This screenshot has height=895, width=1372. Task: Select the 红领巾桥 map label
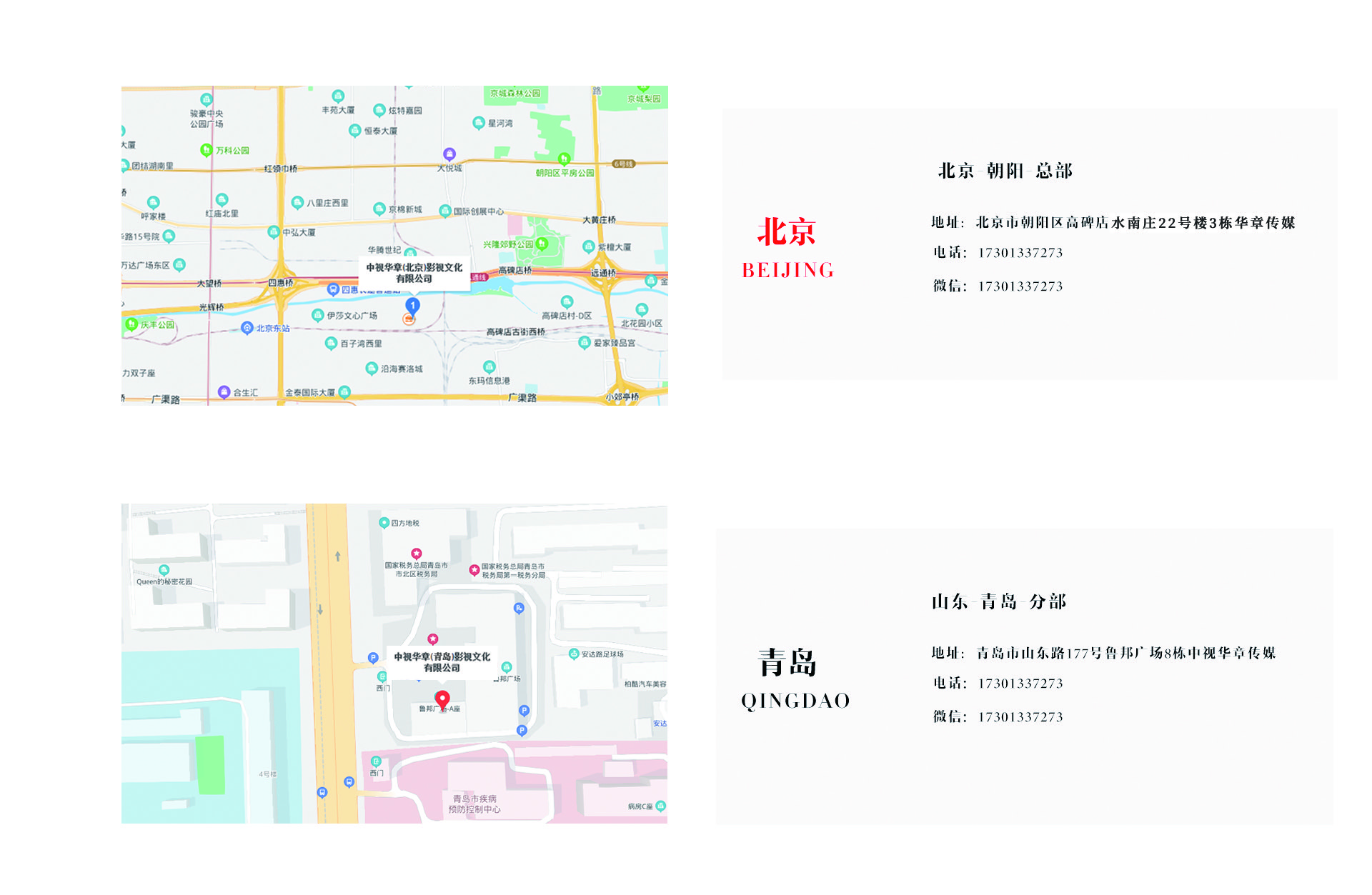point(280,169)
